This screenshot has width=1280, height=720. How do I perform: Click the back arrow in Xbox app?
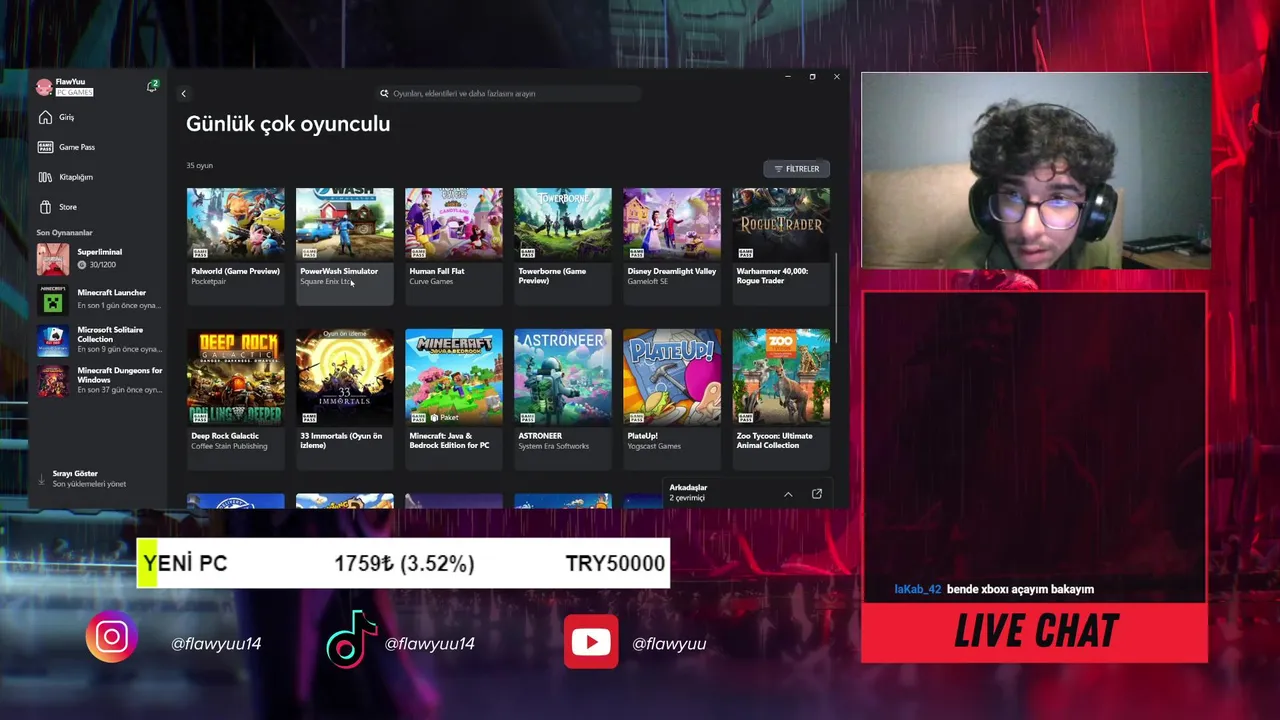[x=183, y=93]
